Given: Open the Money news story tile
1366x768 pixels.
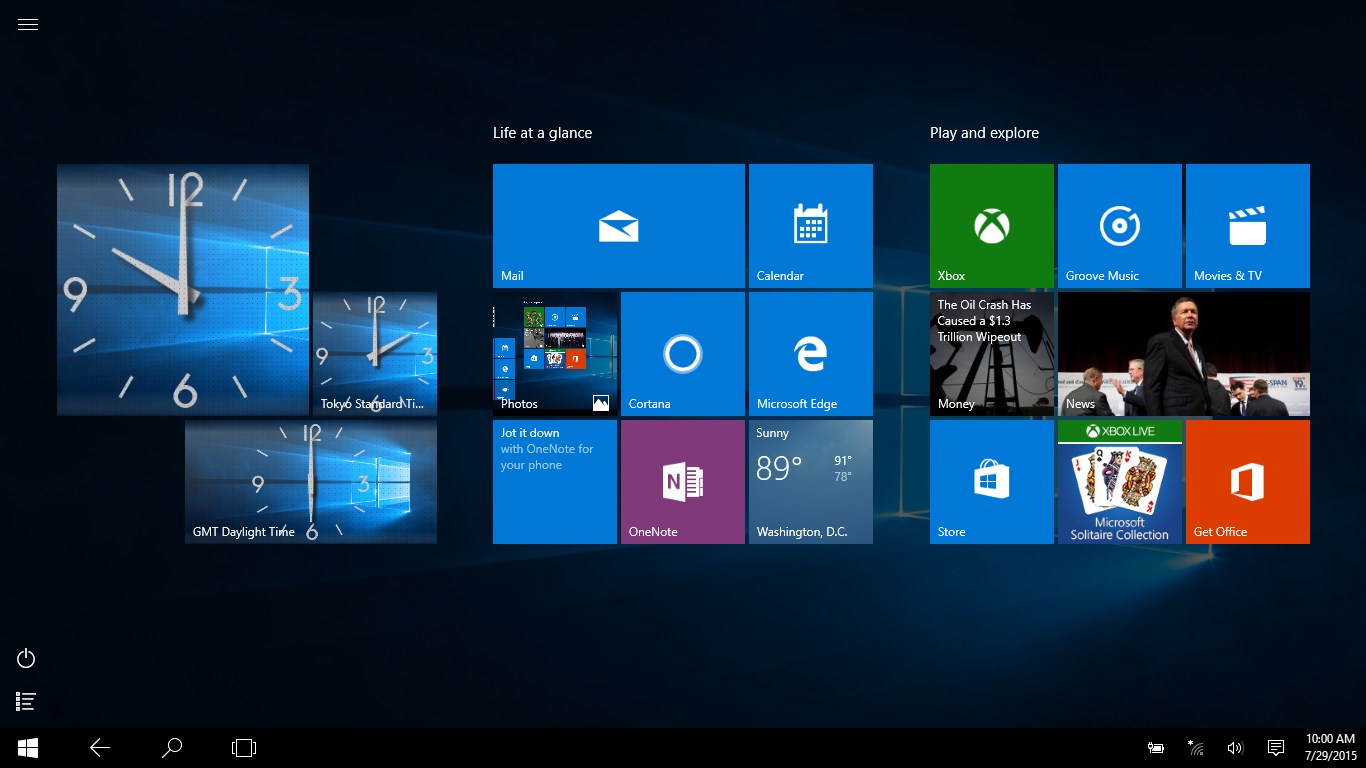Looking at the screenshot, I should [991, 353].
